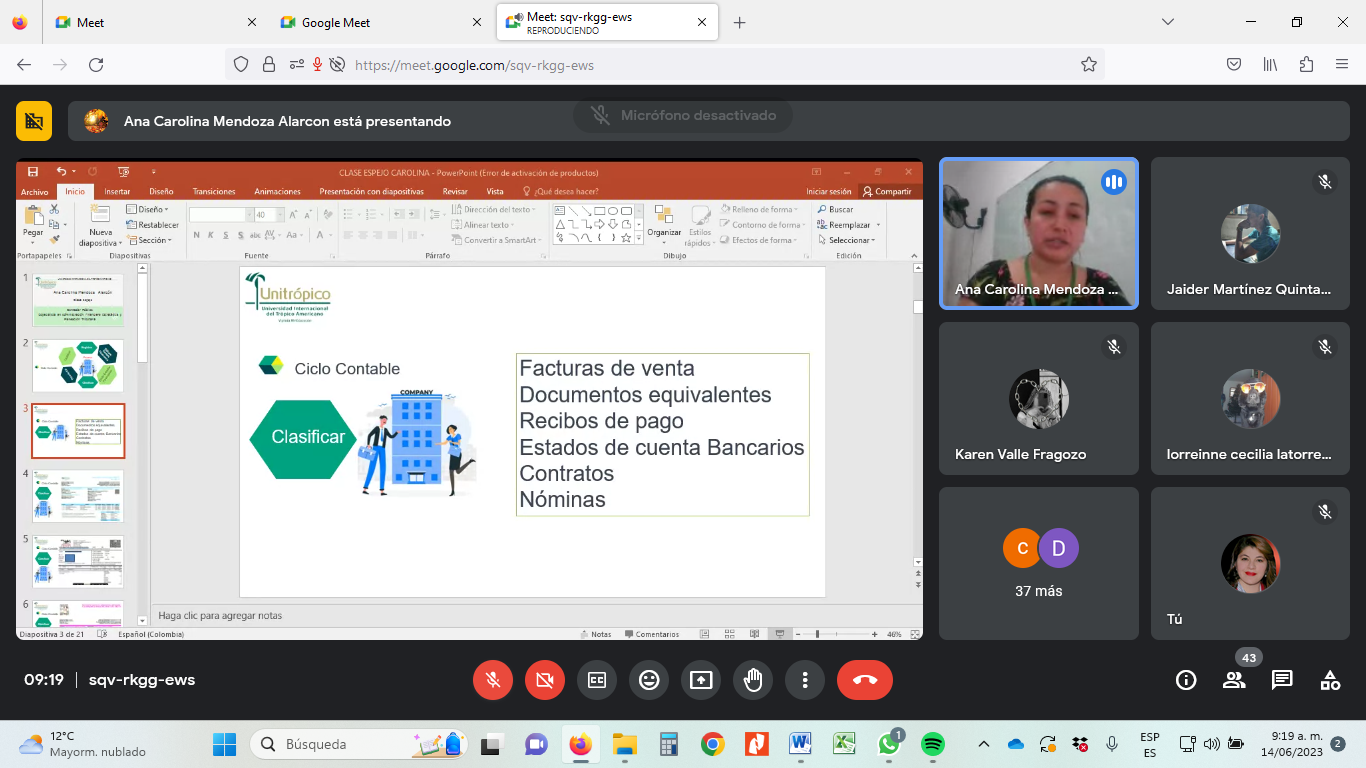Toggle closed captions button

click(x=597, y=680)
